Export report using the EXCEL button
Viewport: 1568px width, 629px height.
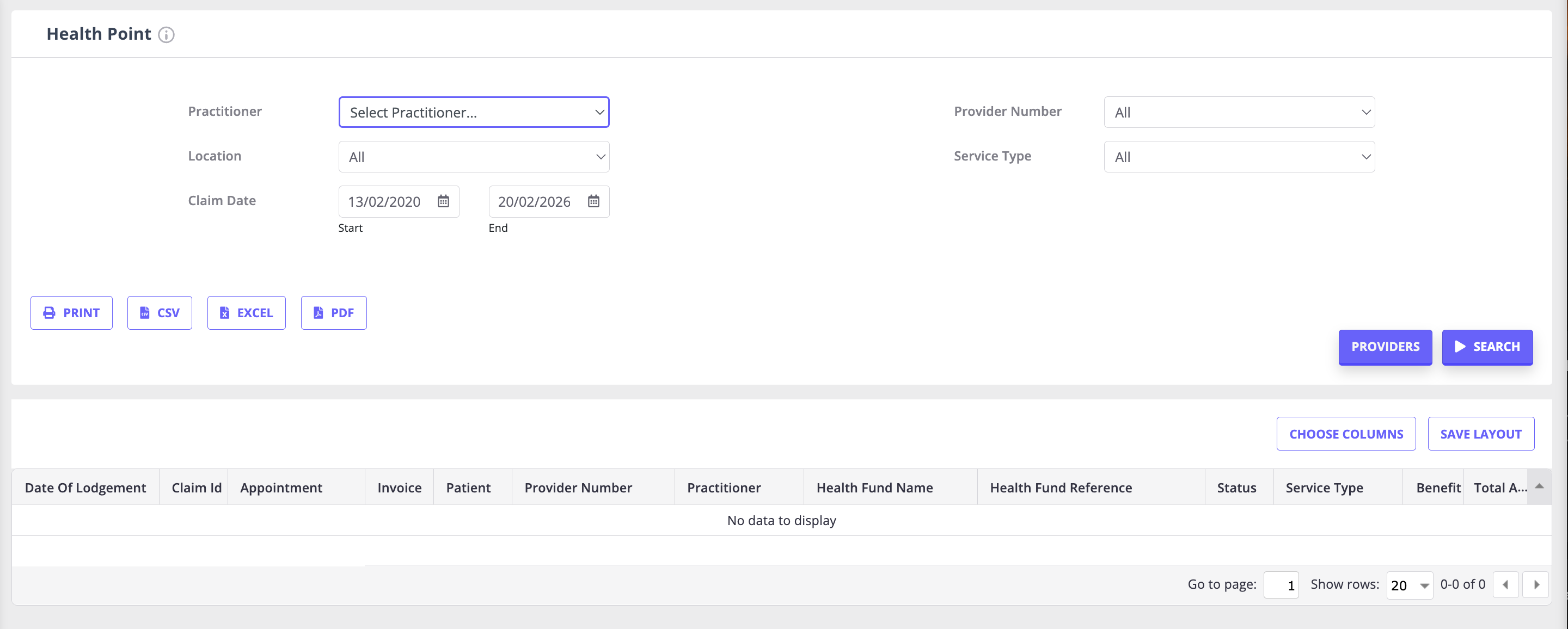pyautogui.click(x=246, y=313)
